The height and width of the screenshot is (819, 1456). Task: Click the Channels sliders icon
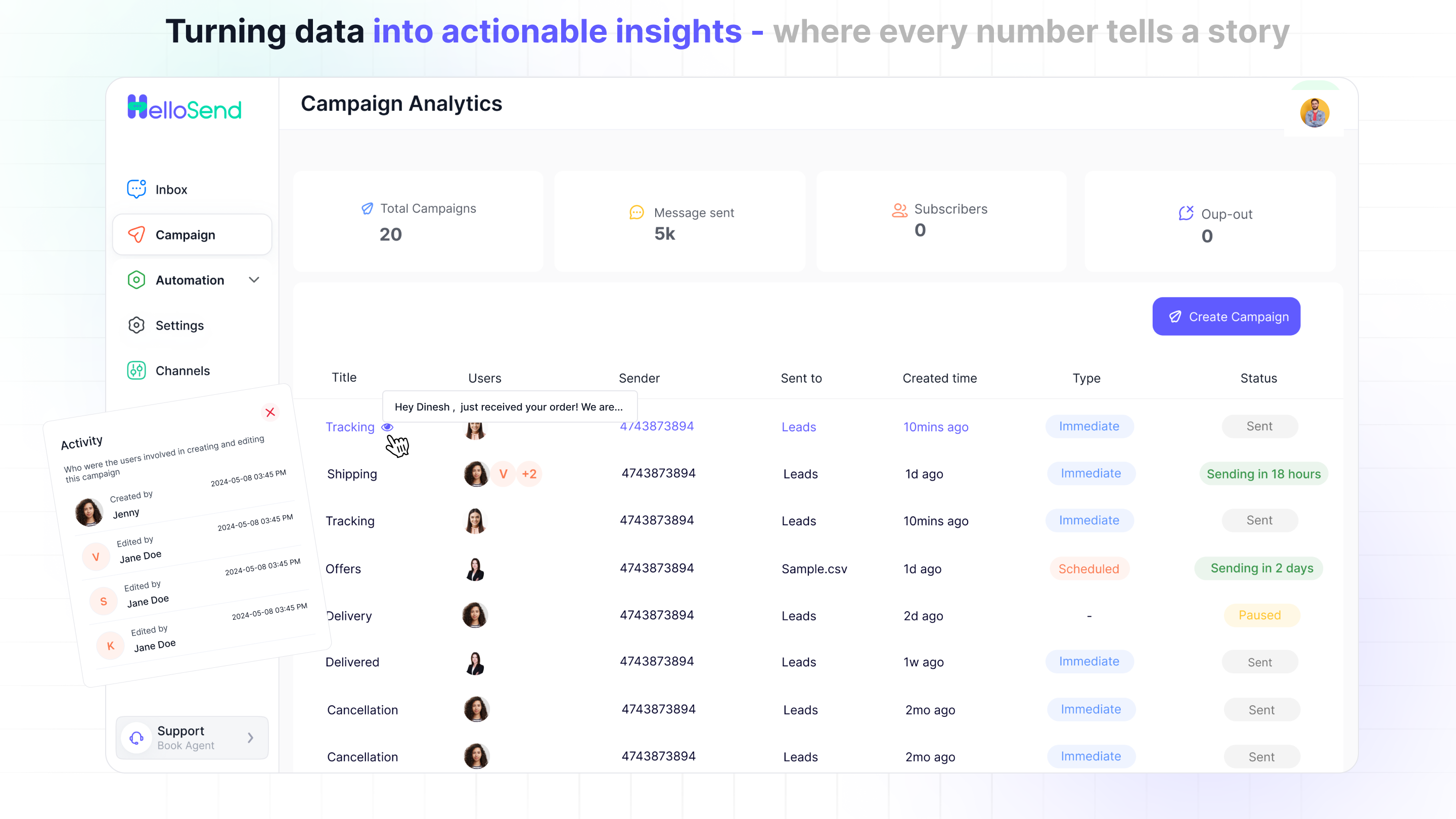[x=136, y=370]
